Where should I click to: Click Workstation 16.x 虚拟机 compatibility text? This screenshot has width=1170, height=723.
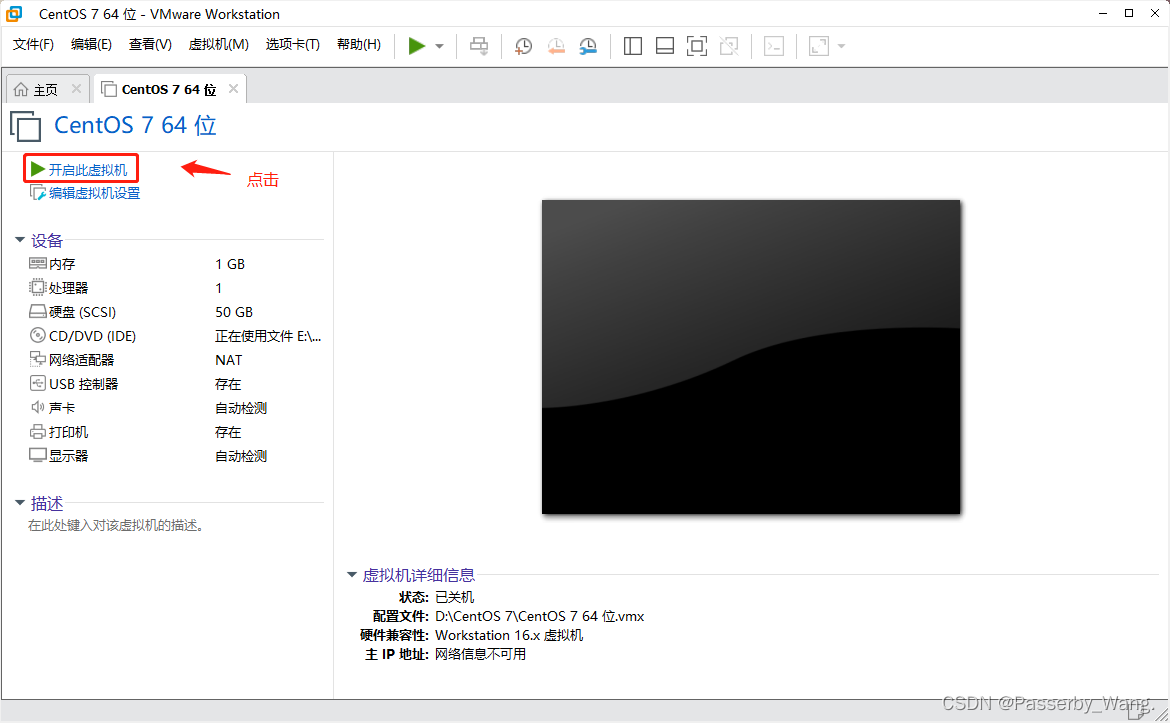pyautogui.click(x=509, y=635)
